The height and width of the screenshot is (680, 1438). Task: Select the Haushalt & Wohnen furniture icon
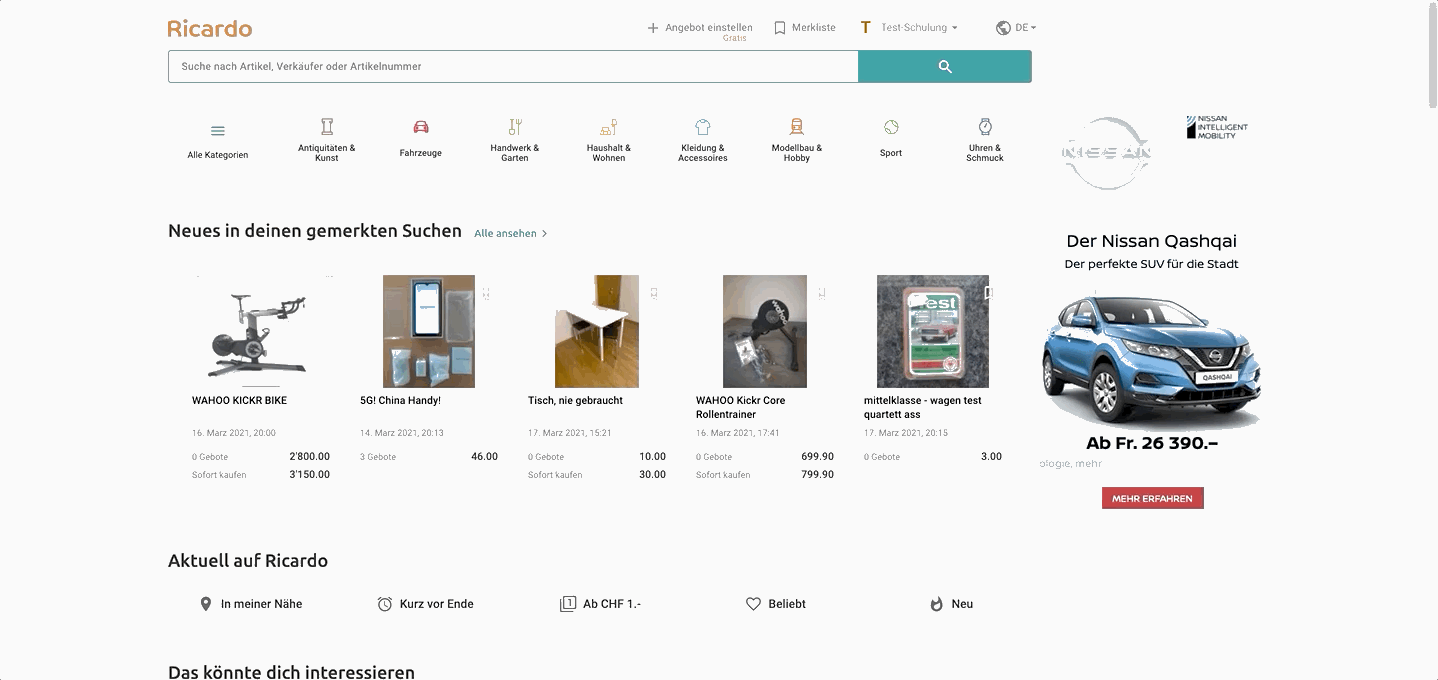coord(609,126)
